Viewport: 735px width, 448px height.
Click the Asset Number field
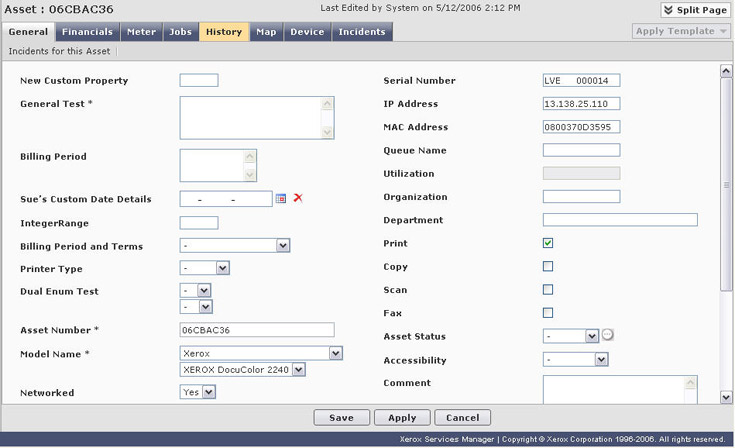coord(257,330)
